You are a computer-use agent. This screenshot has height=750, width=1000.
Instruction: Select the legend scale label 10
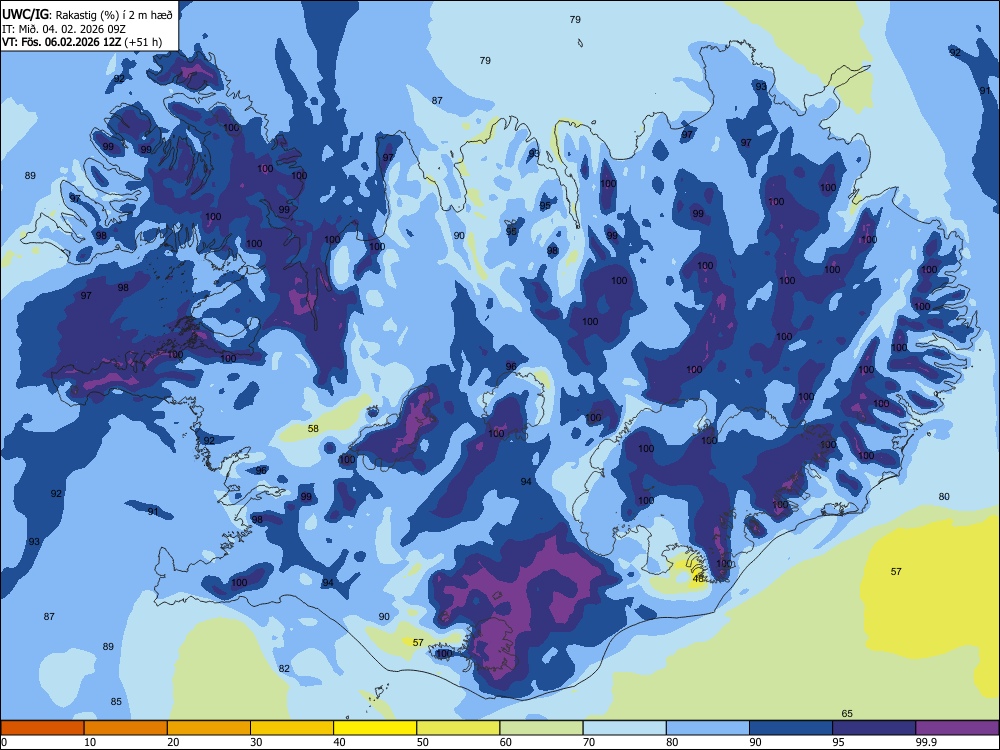pyautogui.click(x=90, y=742)
